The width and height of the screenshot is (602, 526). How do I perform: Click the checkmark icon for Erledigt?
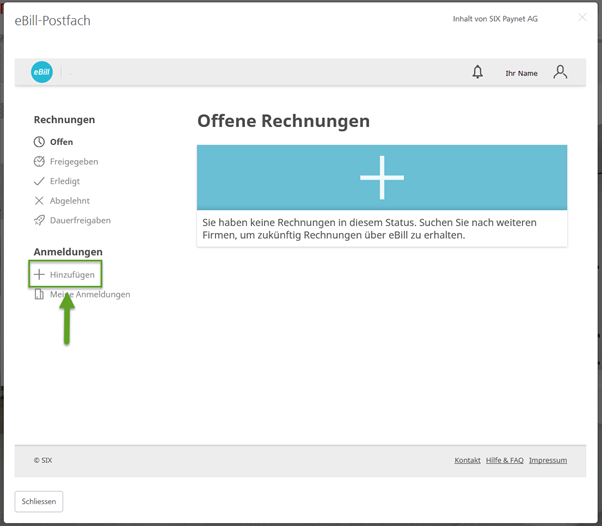click(x=39, y=181)
